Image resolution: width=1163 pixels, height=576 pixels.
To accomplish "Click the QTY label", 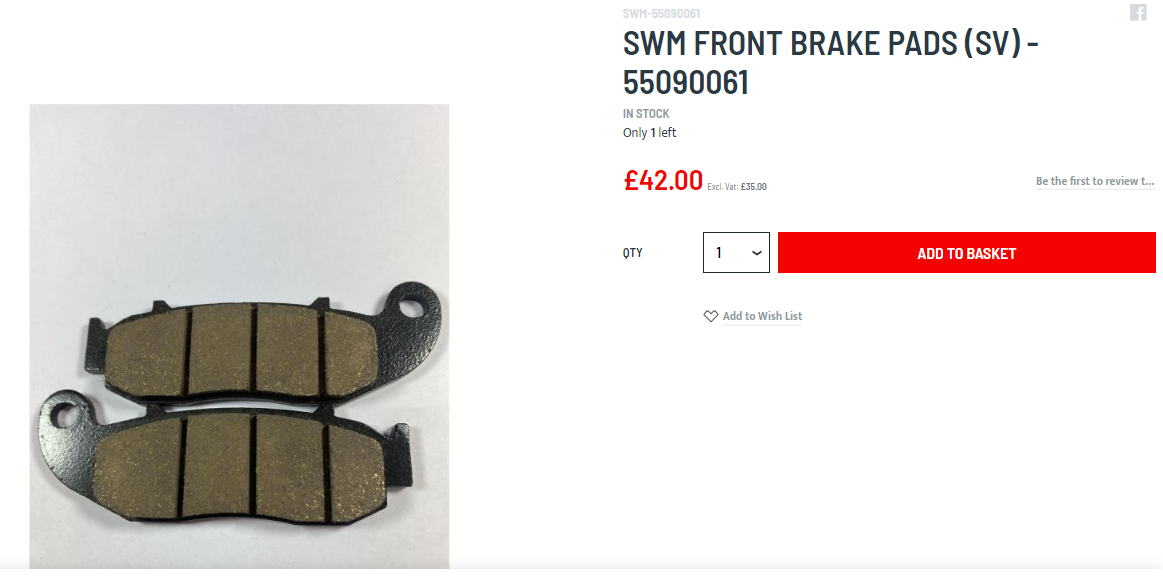I will (x=633, y=253).
